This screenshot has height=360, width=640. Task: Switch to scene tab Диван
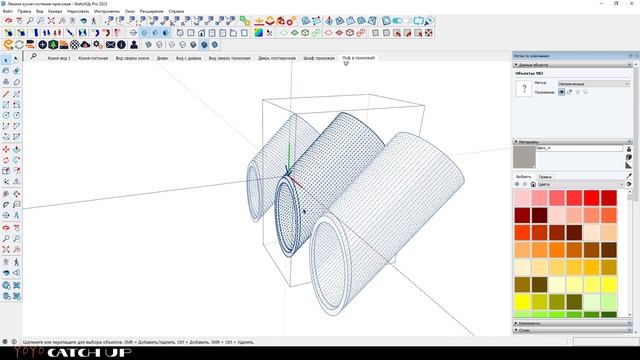click(162, 58)
